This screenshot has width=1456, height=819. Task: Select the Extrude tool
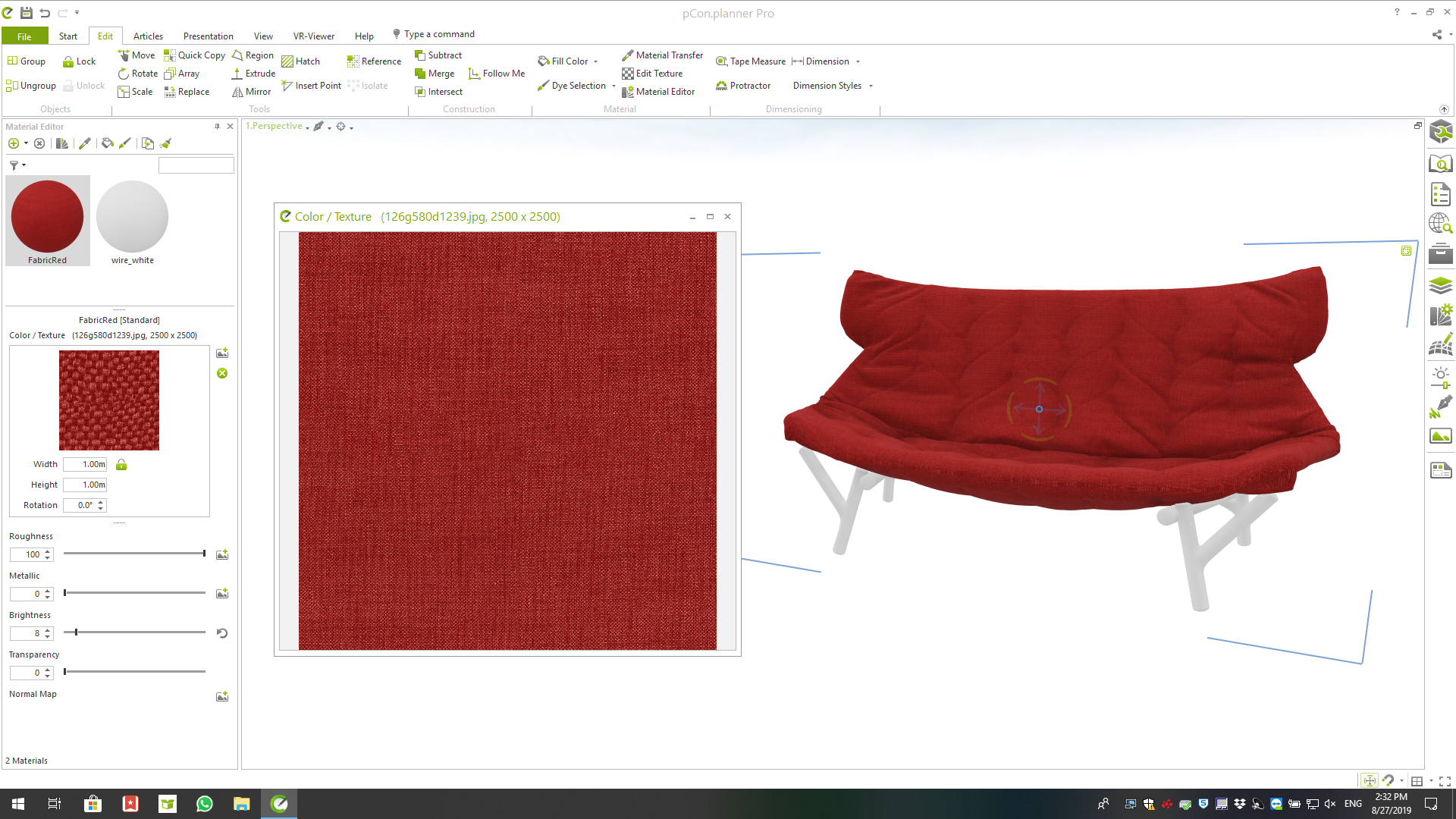253,73
